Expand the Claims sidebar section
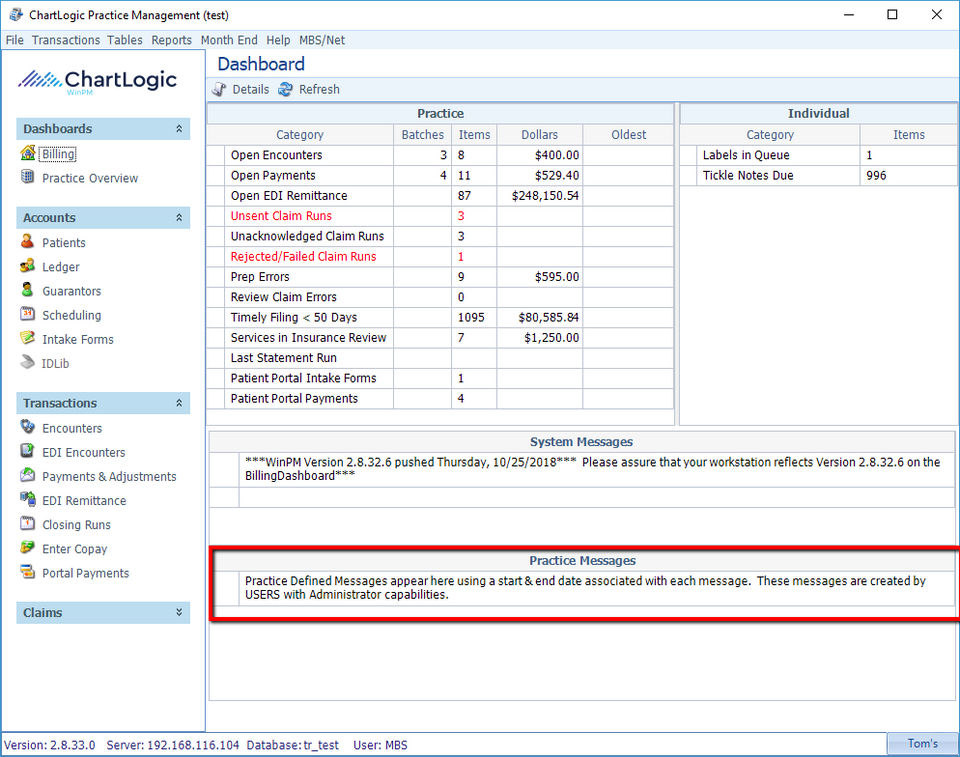 pos(179,612)
